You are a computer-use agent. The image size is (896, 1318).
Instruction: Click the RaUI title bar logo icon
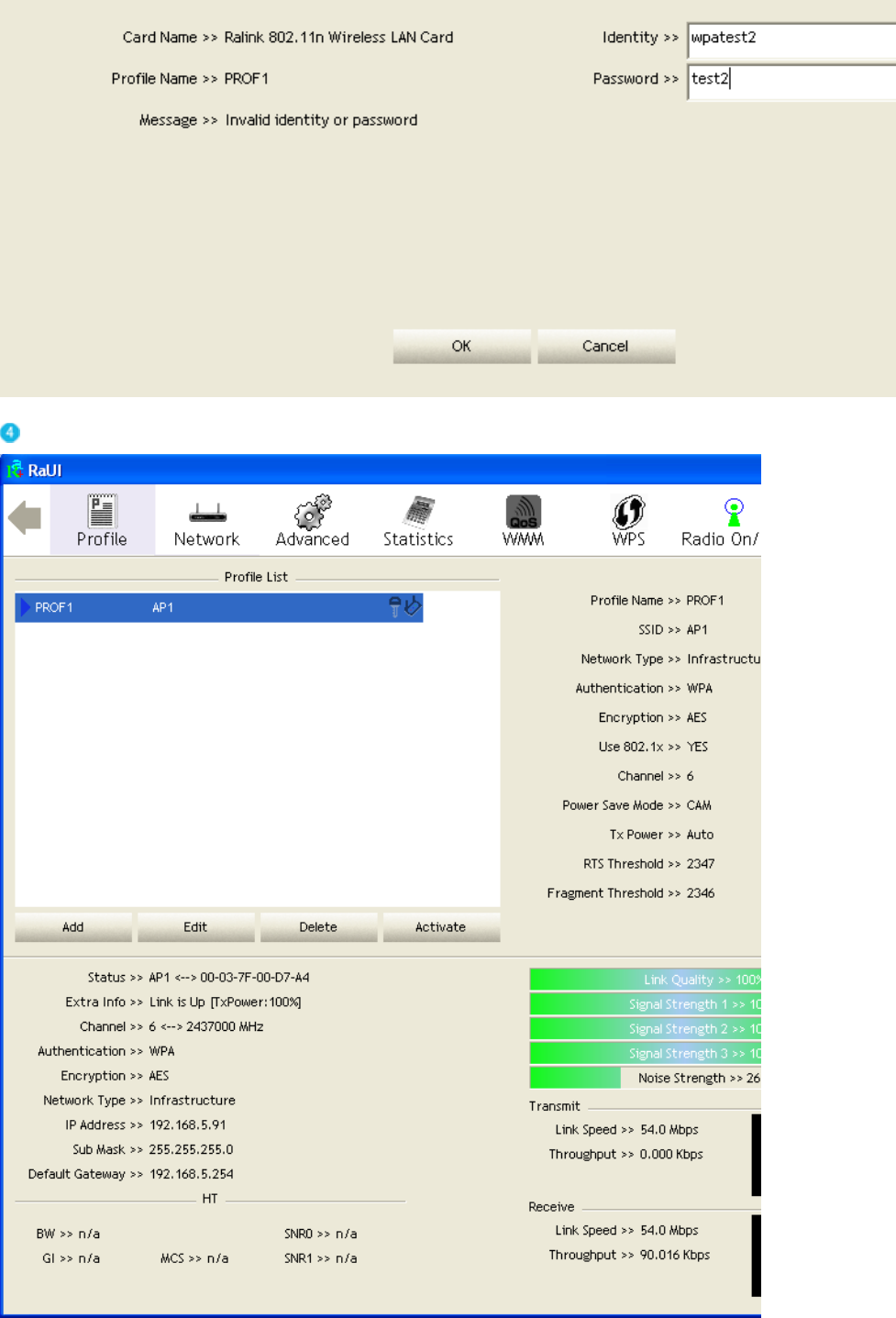[x=15, y=470]
